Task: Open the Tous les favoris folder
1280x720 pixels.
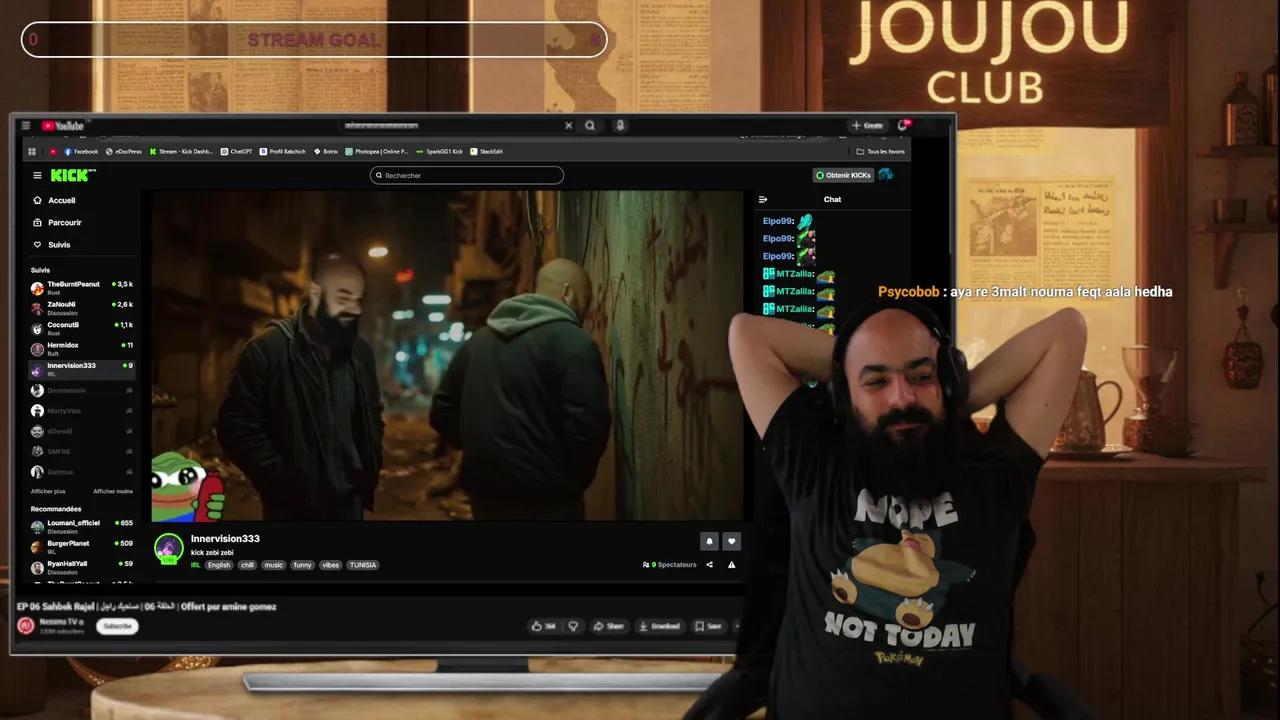Action: pyautogui.click(x=881, y=152)
